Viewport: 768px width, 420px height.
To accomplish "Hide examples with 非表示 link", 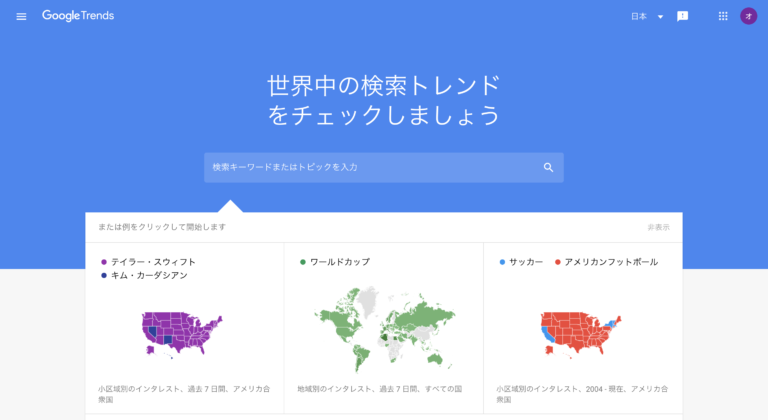I will (x=658, y=227).
